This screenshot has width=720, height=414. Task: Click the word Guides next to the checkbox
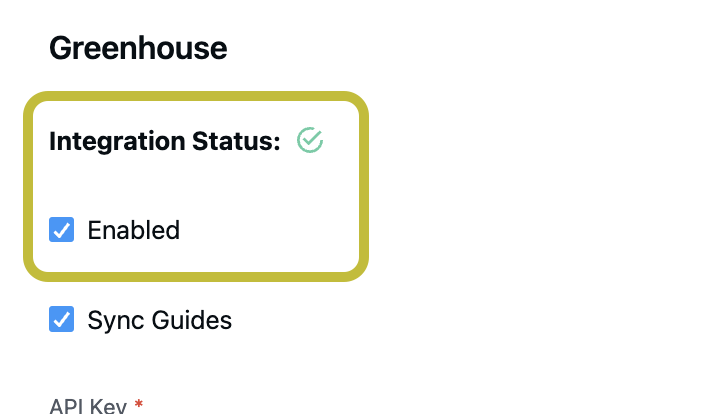(x=191, y=320)
